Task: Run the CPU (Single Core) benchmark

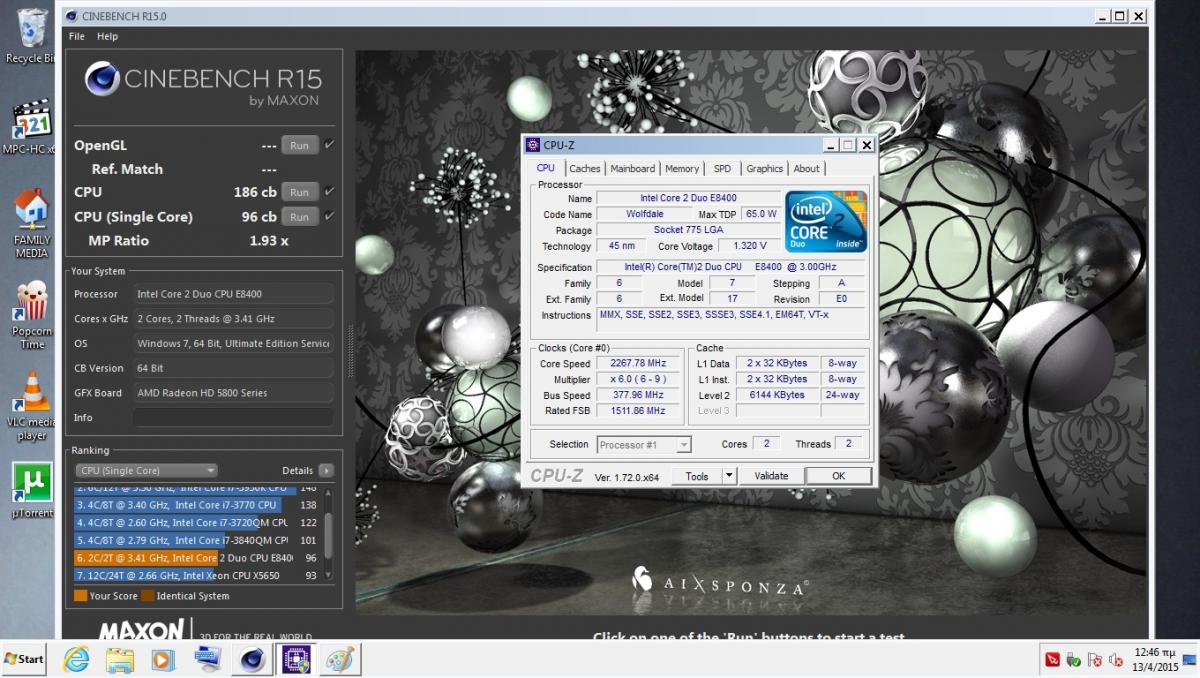Action: point(299,217)
